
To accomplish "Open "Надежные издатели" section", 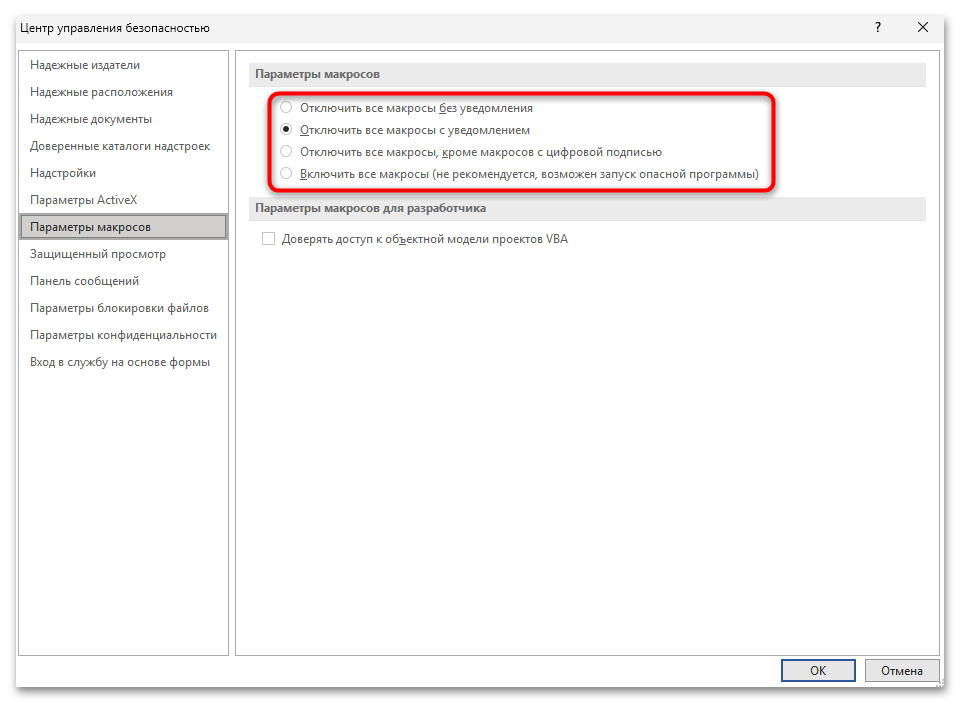I will 124,65.
